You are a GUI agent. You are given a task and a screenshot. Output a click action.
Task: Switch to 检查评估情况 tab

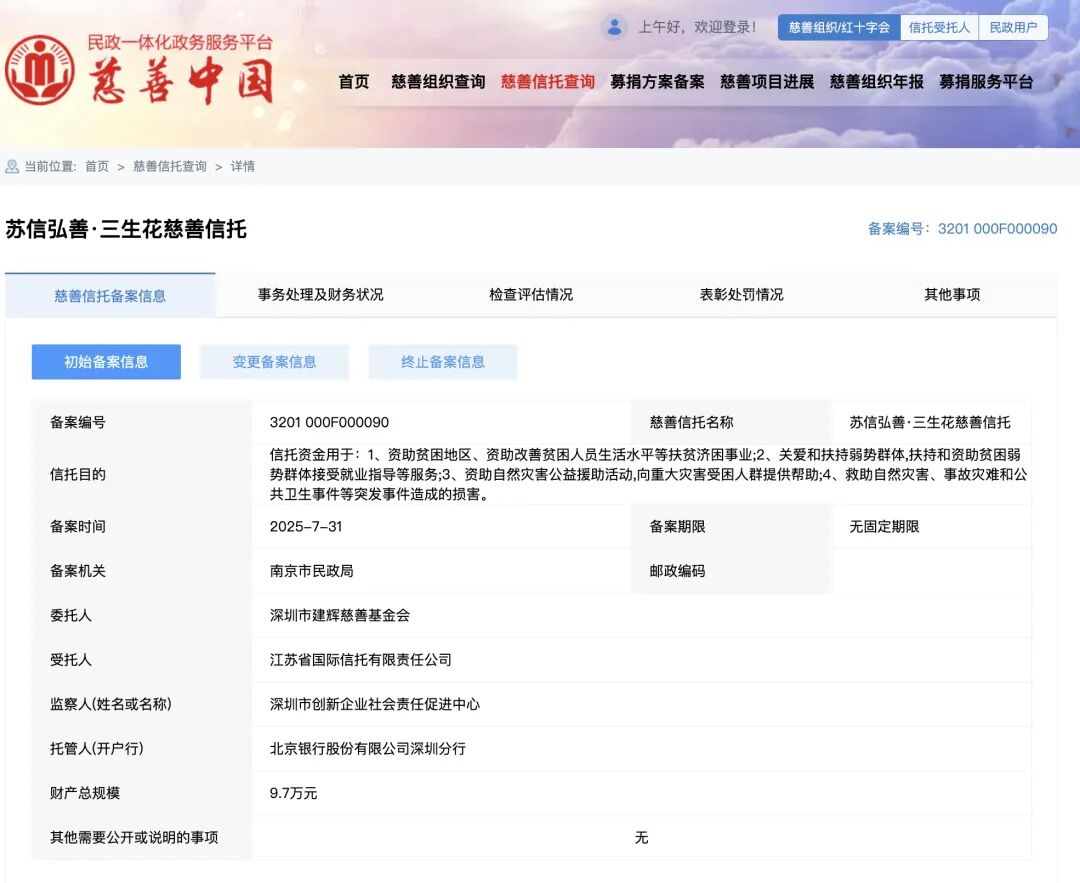[x=531, y=295]
